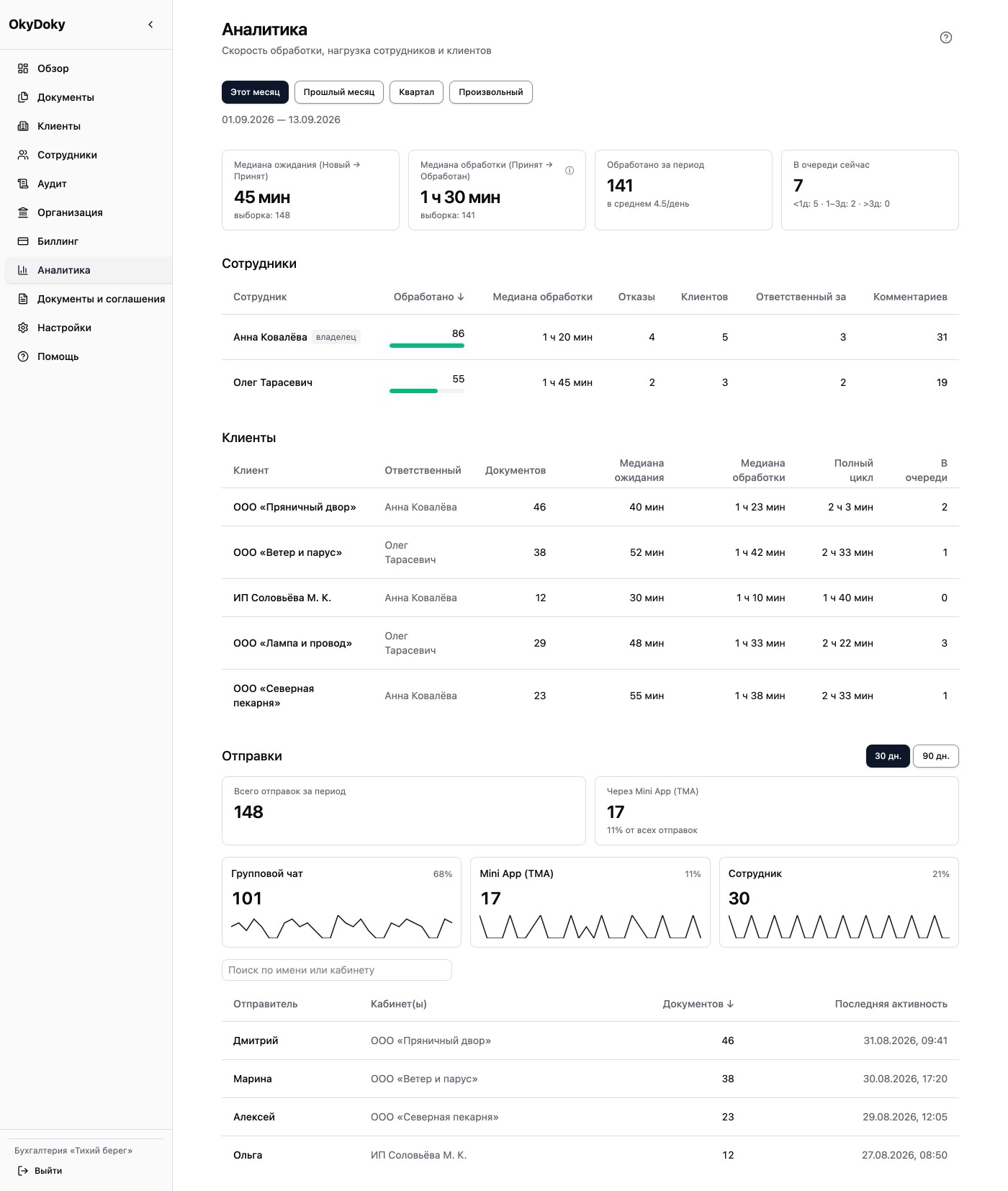
Task: Click the Выйти logout button
Action: [40, 1171]
